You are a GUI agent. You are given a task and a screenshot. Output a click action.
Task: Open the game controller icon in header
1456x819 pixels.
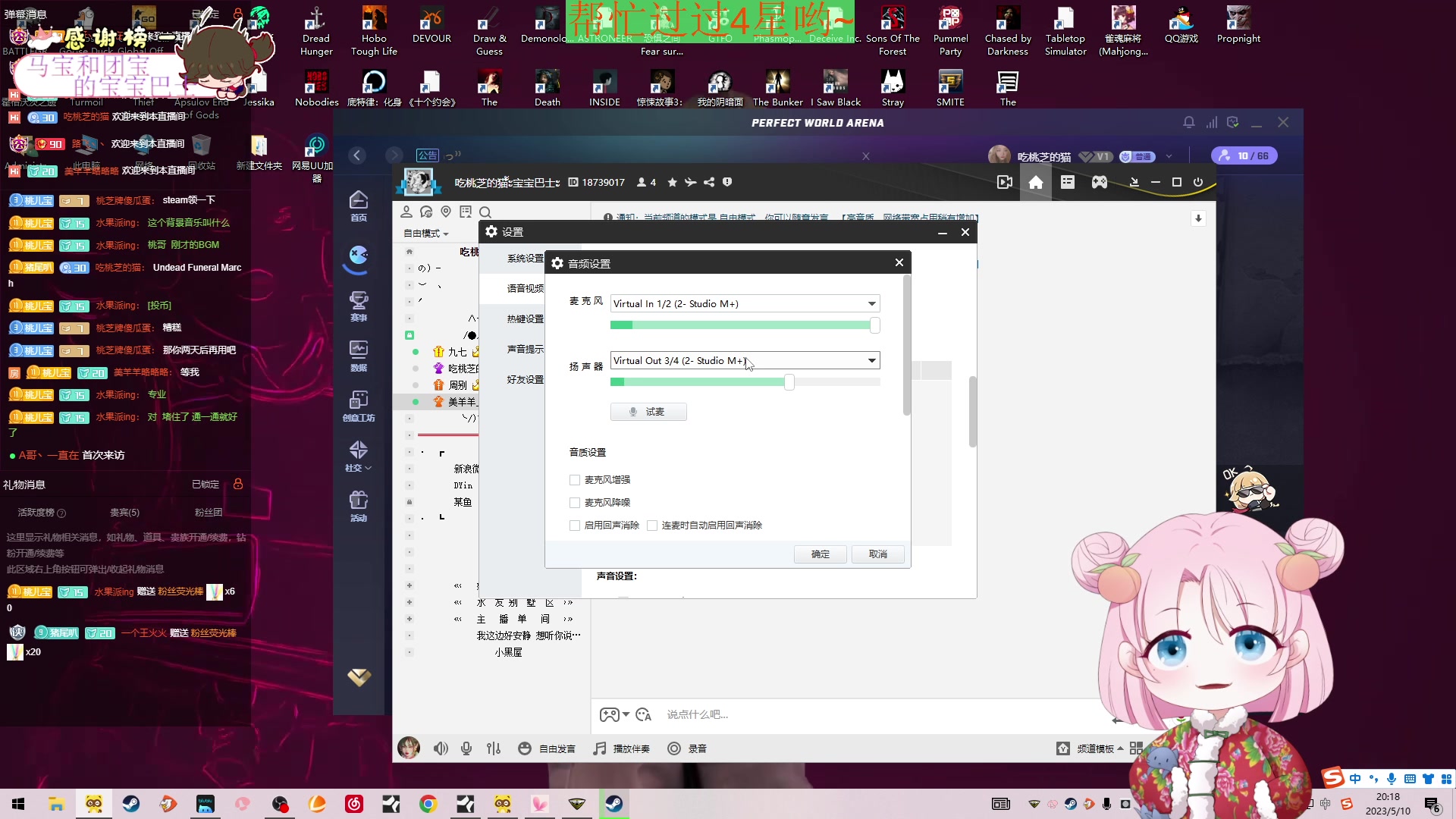point(1099,182)
